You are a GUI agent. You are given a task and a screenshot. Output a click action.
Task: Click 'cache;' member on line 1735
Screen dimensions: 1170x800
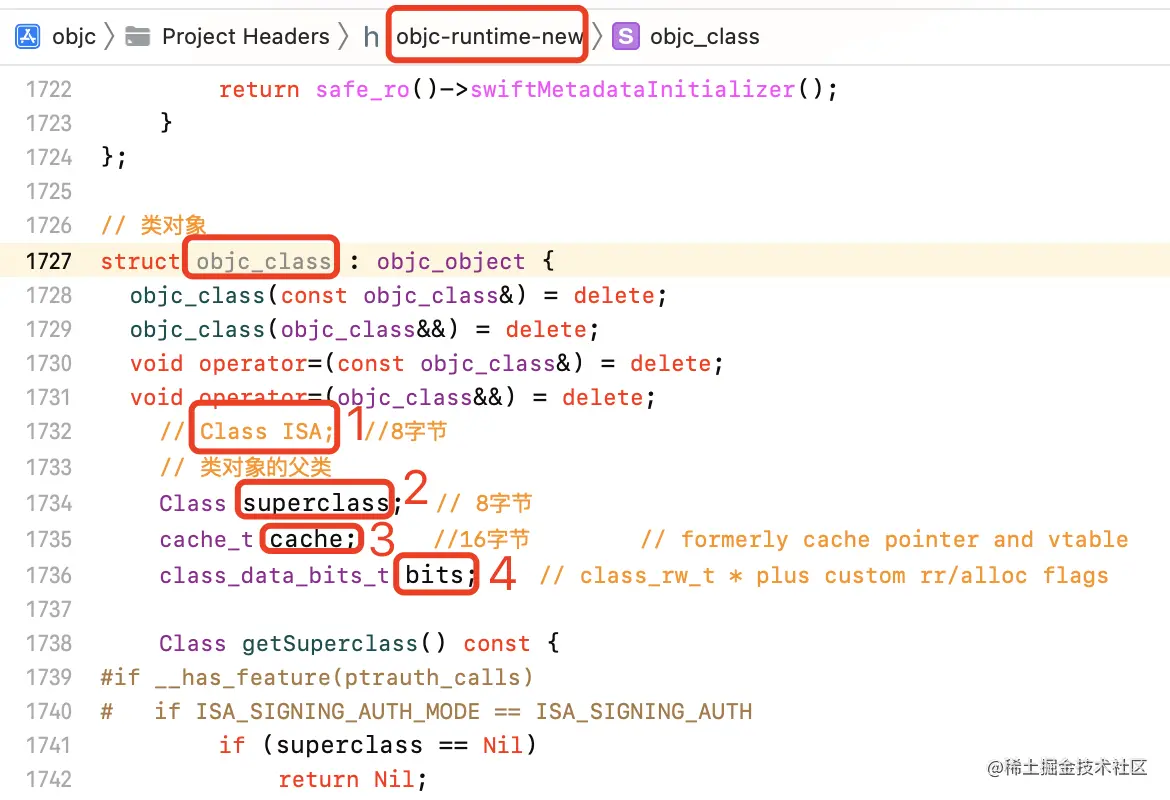(x=312, y=539)
